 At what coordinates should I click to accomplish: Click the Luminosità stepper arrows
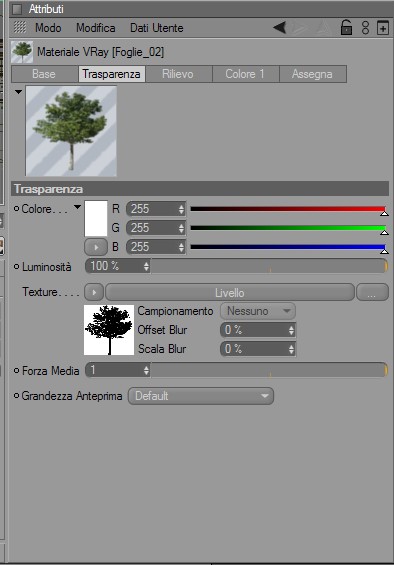[146, 266]
